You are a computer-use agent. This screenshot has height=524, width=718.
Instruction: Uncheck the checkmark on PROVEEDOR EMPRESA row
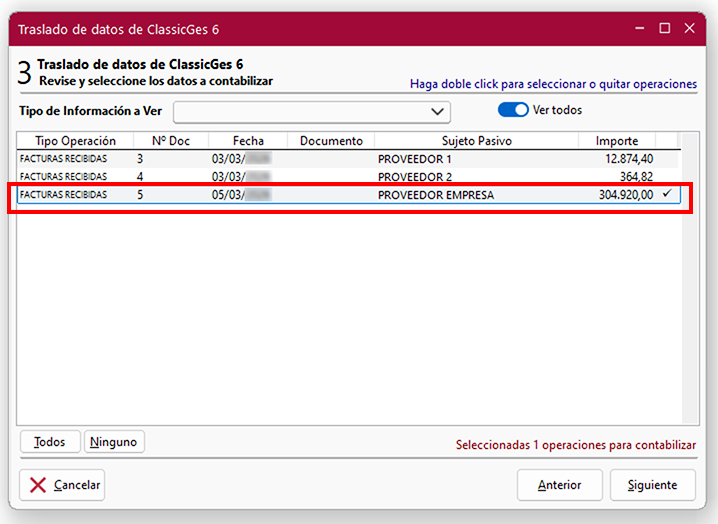tap(667, 194)
